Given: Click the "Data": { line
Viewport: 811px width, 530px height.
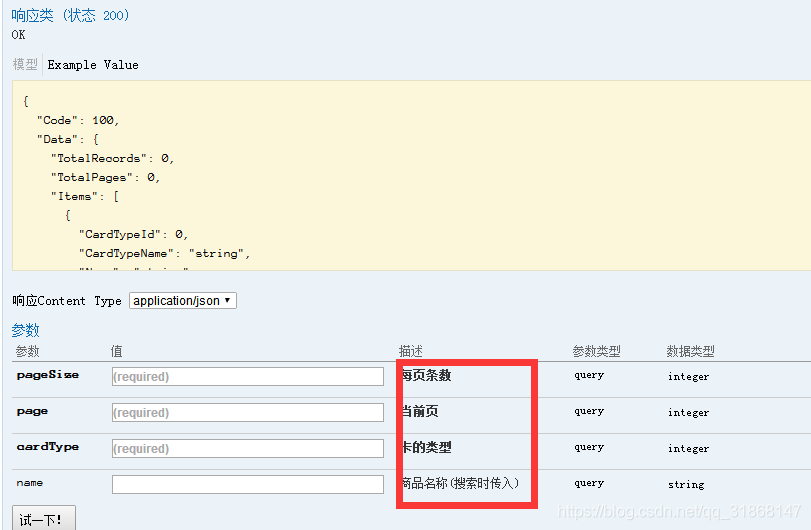Looking at the screenshot, I should point(68,140).
